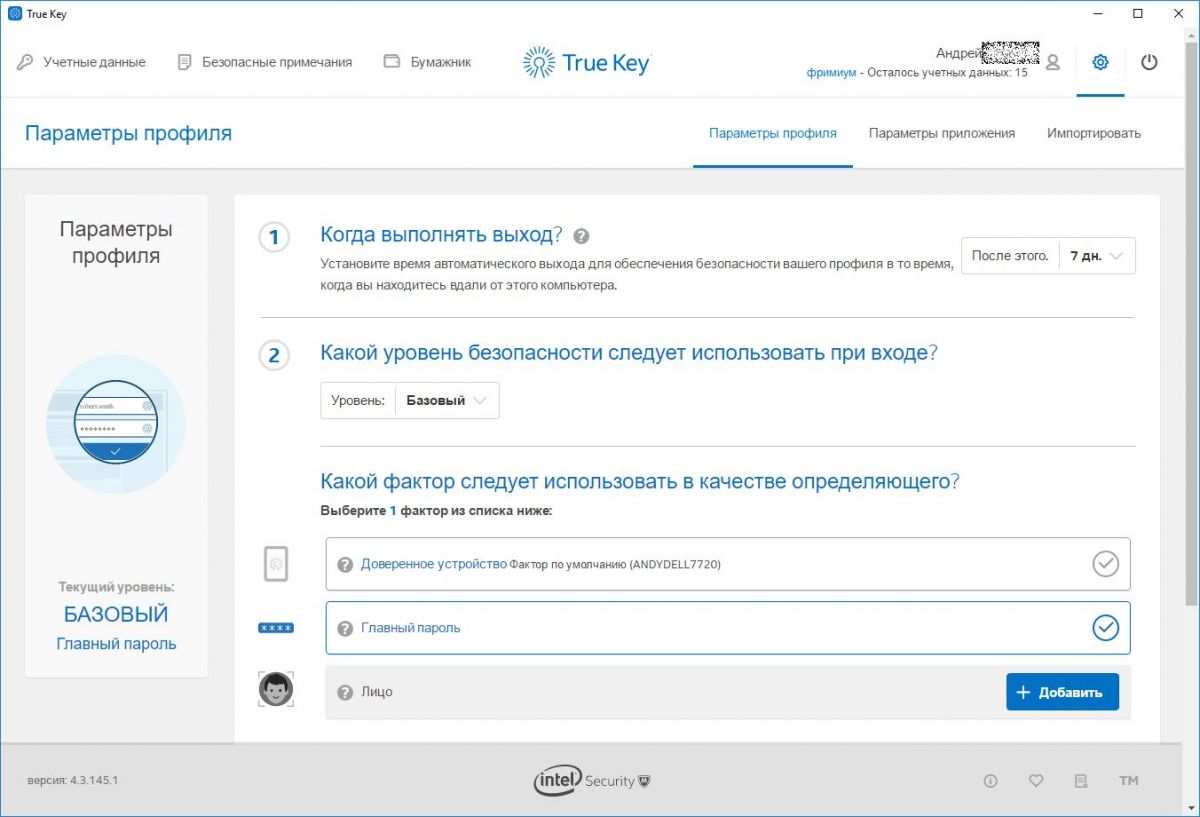Click the help icon beside logout question
Viewport: 1200px width, 817px height.
pos(581,237)
